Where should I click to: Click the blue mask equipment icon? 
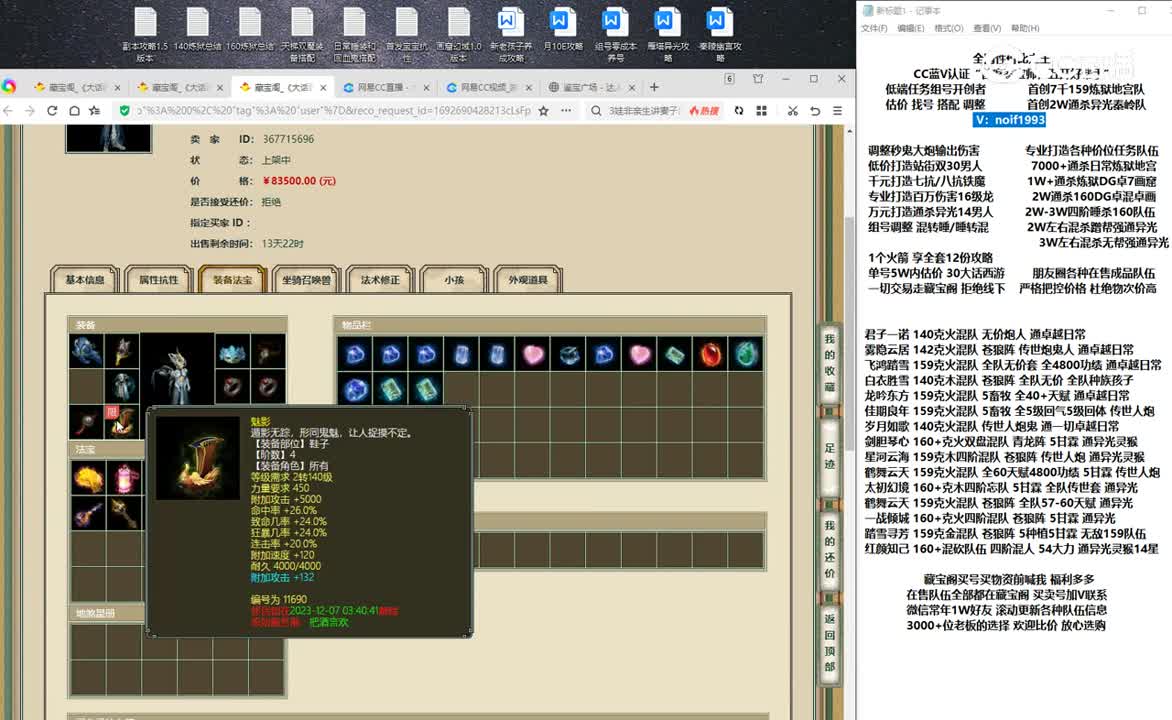point(232,351)
